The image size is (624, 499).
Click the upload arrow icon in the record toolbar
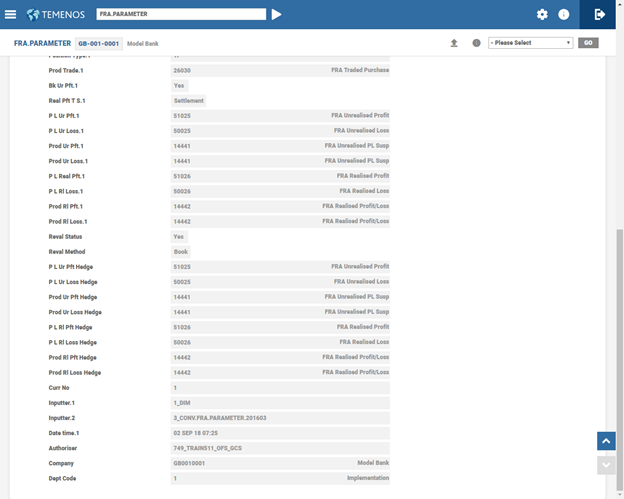pos(454,43)
